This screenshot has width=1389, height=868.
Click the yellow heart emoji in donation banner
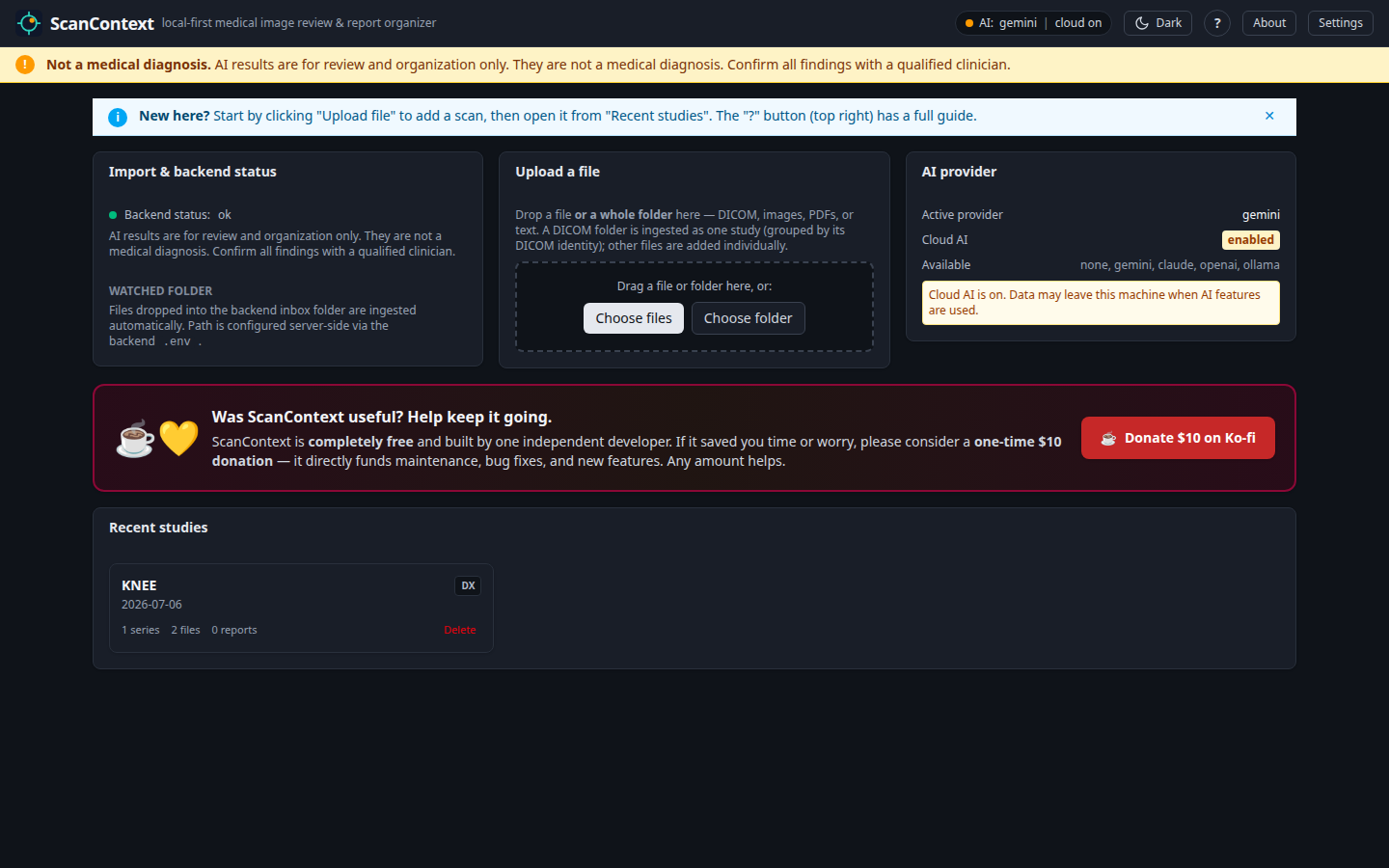pos(178,439)
